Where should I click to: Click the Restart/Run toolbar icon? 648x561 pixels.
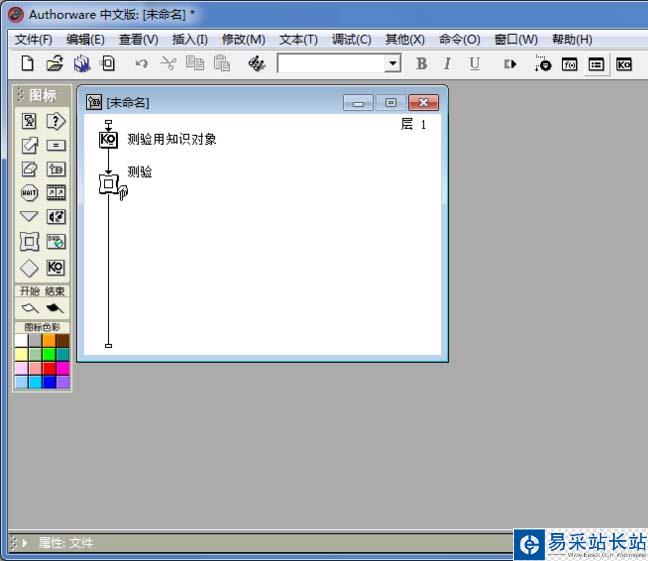click(x=510, y=64)
